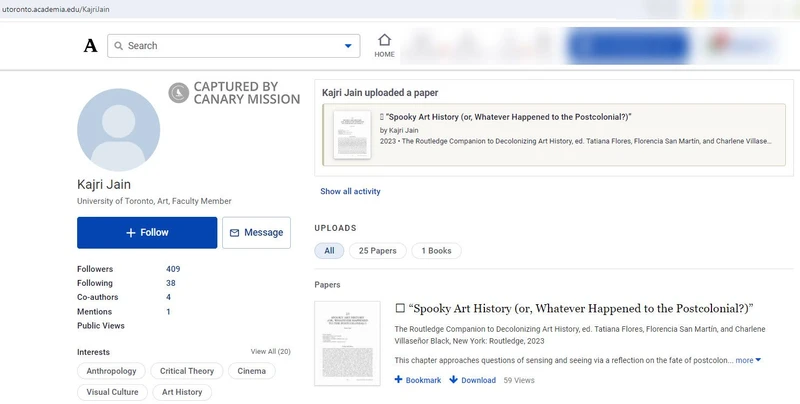The height and width of the screenshot is (404, 800).
Task: Click the plus icon beside Bookmark
Action: pos(398,380)
